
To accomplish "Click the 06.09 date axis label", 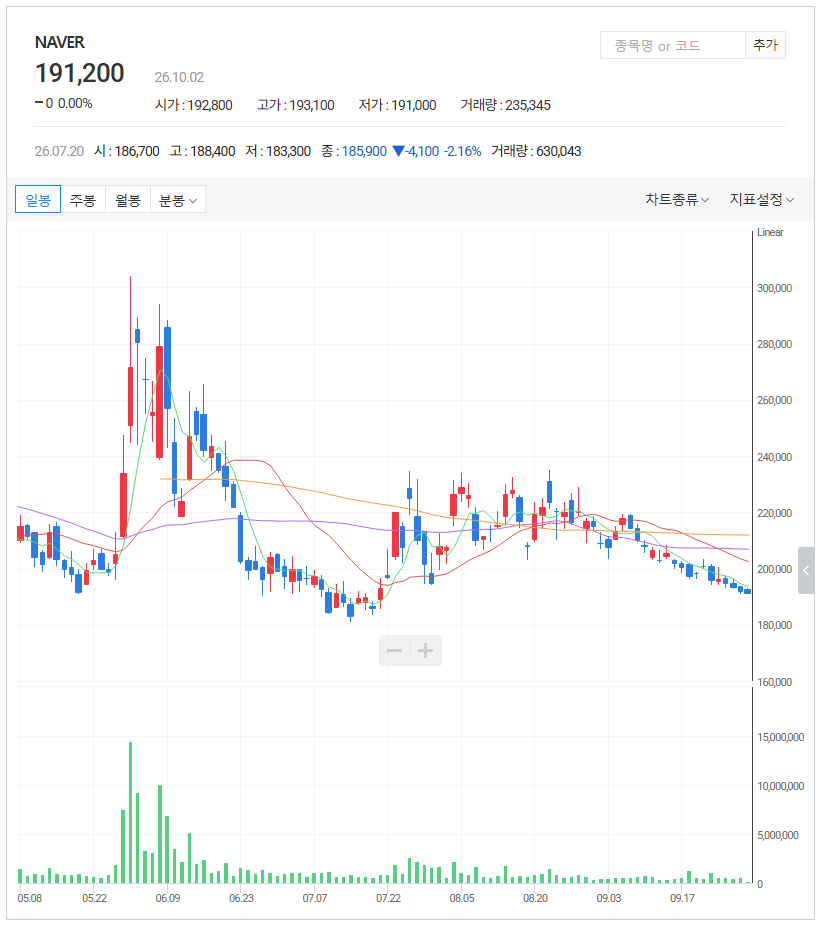I will click(168, 898).
